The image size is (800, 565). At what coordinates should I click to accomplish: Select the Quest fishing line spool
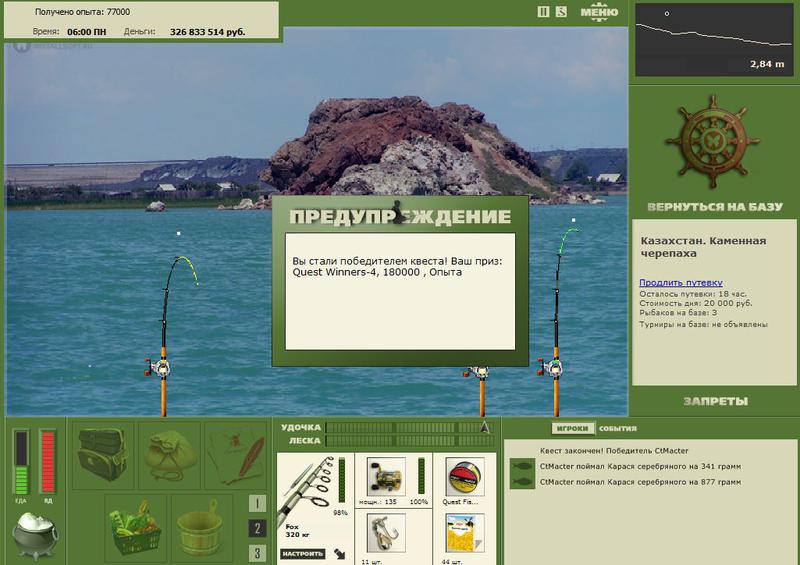[x=465, y=477]
